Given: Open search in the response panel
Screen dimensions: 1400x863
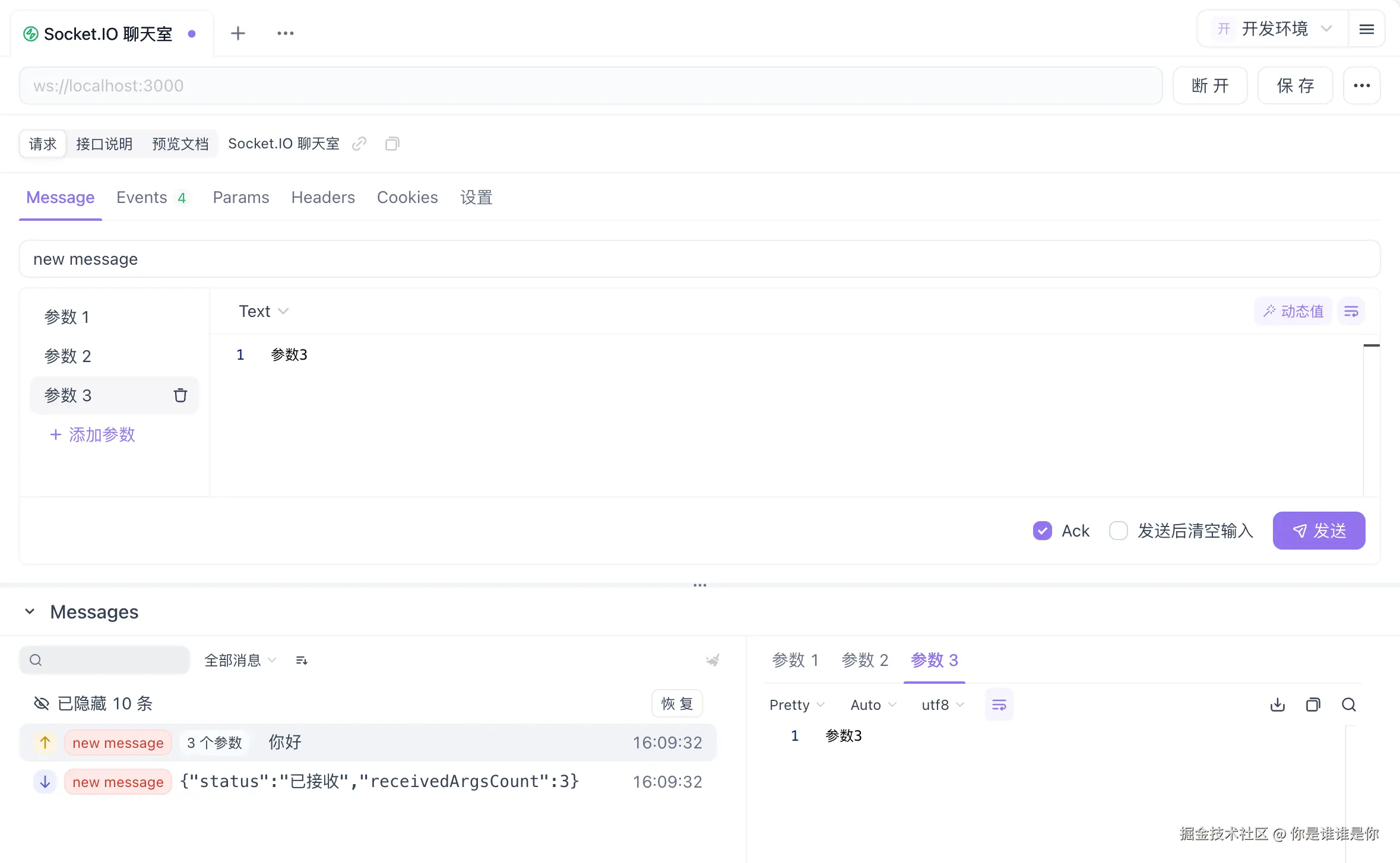Looking at the screenshot, I should [1348, 705].
